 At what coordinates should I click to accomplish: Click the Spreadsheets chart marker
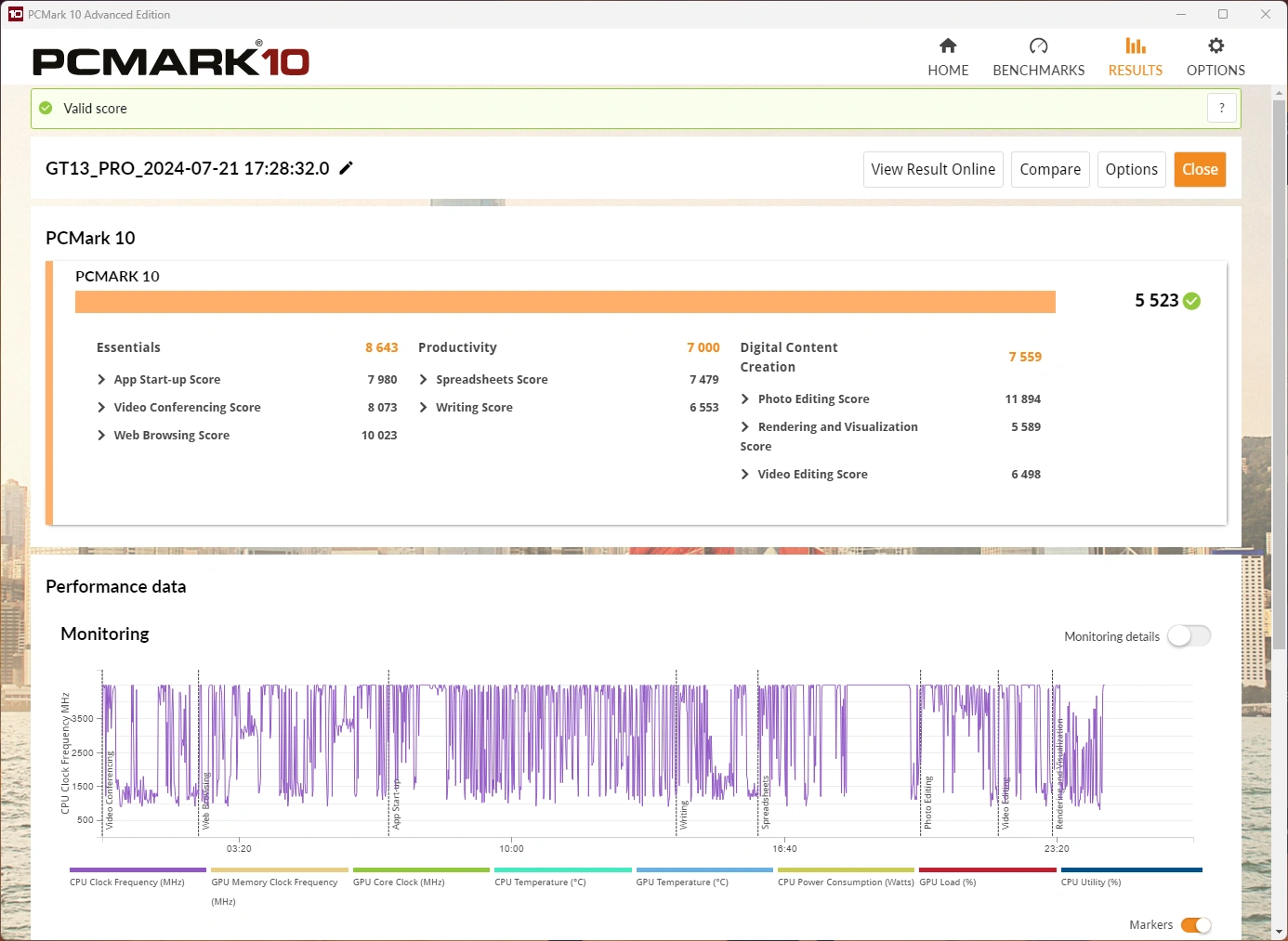click(x=765, y=803)
